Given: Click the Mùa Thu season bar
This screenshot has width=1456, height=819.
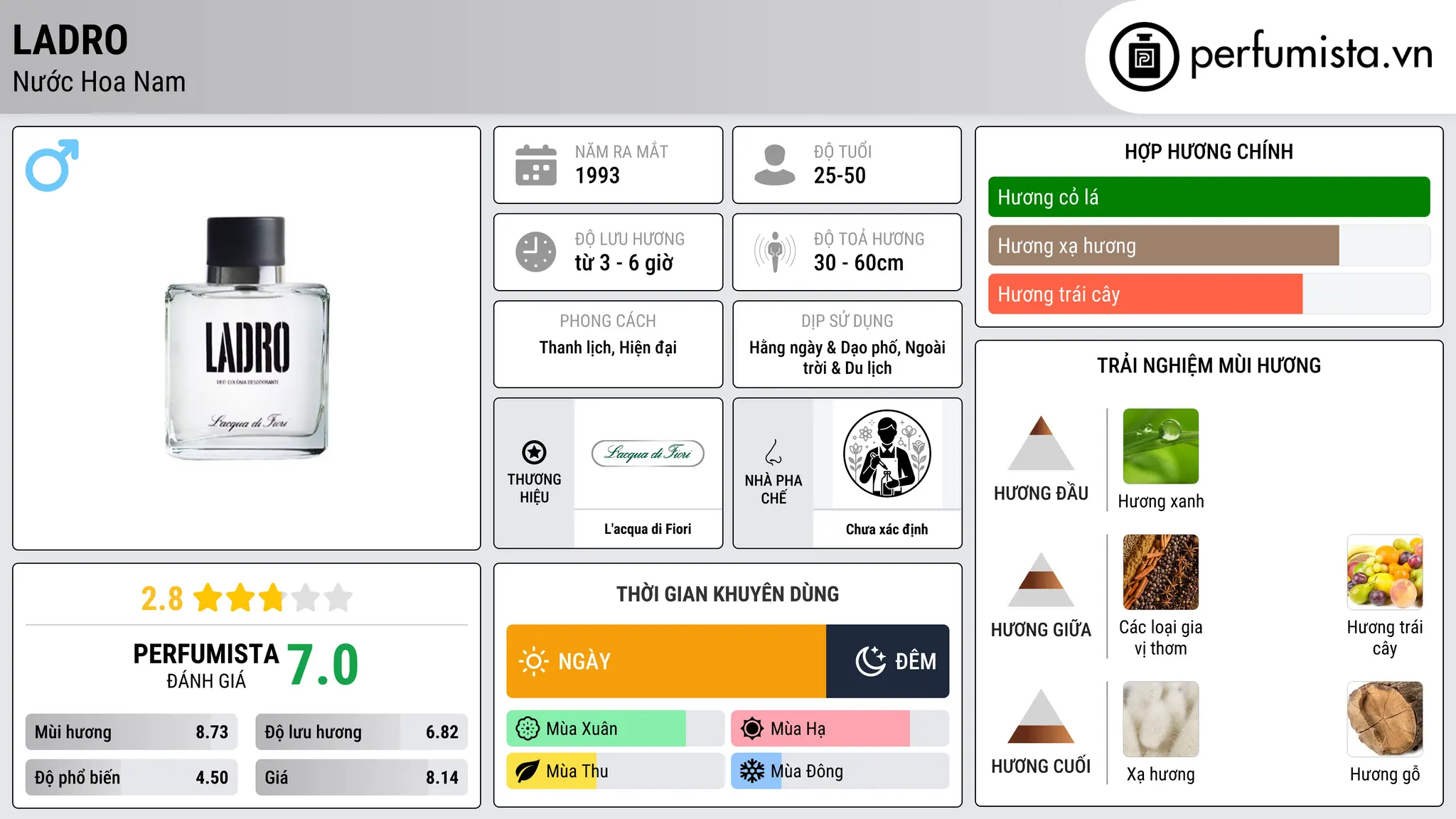Looking at the screenshot, I should point(616,771).
